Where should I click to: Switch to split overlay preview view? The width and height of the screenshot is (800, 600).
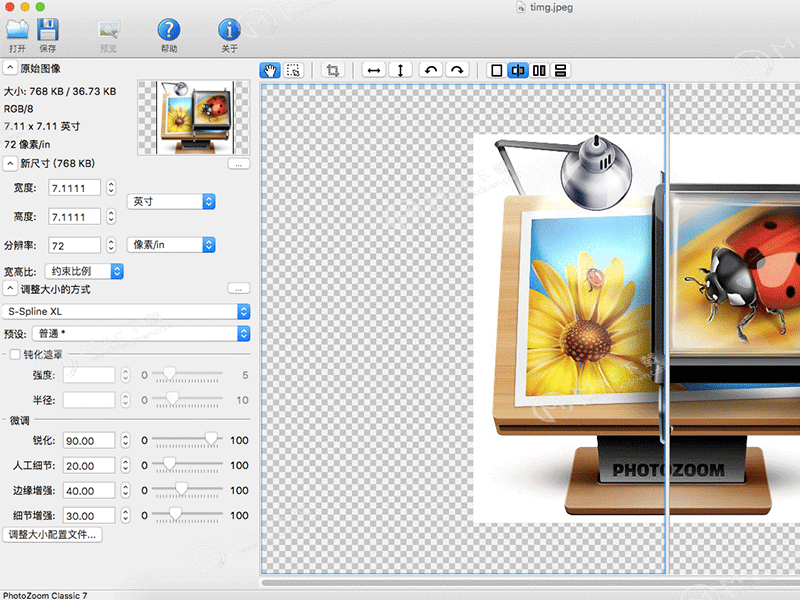coord(518,70)
